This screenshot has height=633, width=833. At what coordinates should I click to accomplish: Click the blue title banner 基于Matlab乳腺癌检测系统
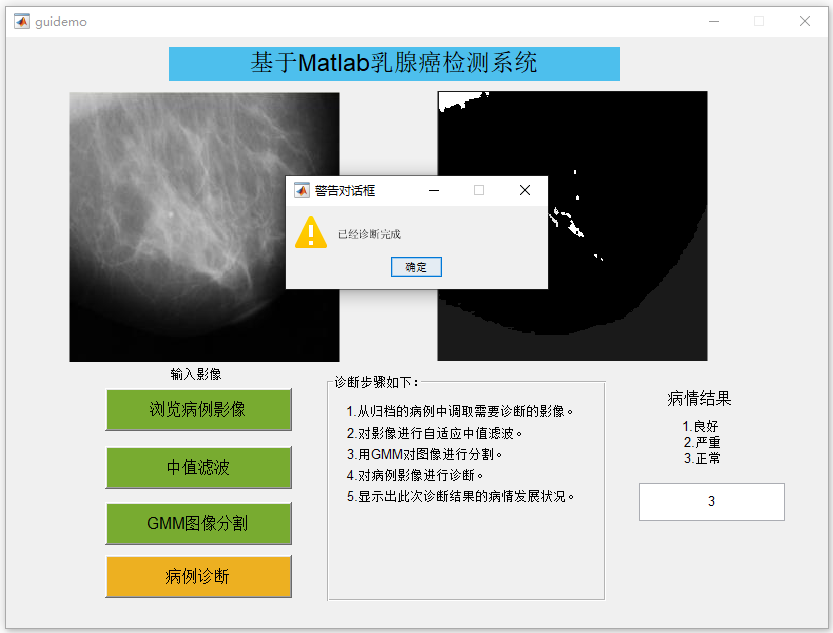[x=394, y=64]
